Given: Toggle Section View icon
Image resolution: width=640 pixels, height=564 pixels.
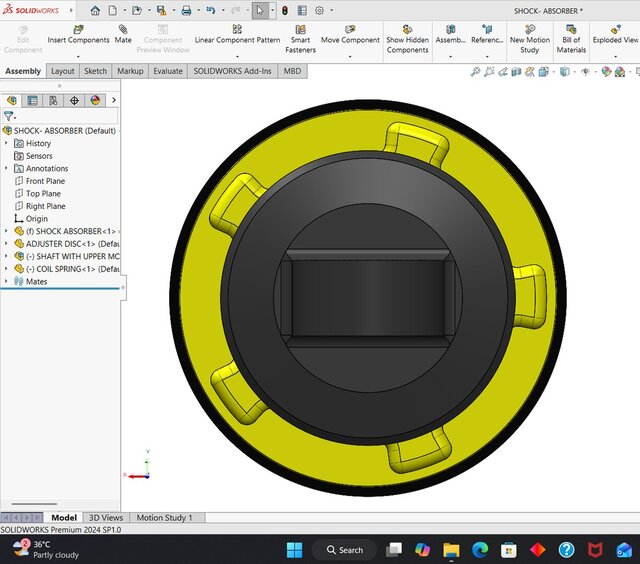Looking at the screenshot, I should tap(516, 72).
